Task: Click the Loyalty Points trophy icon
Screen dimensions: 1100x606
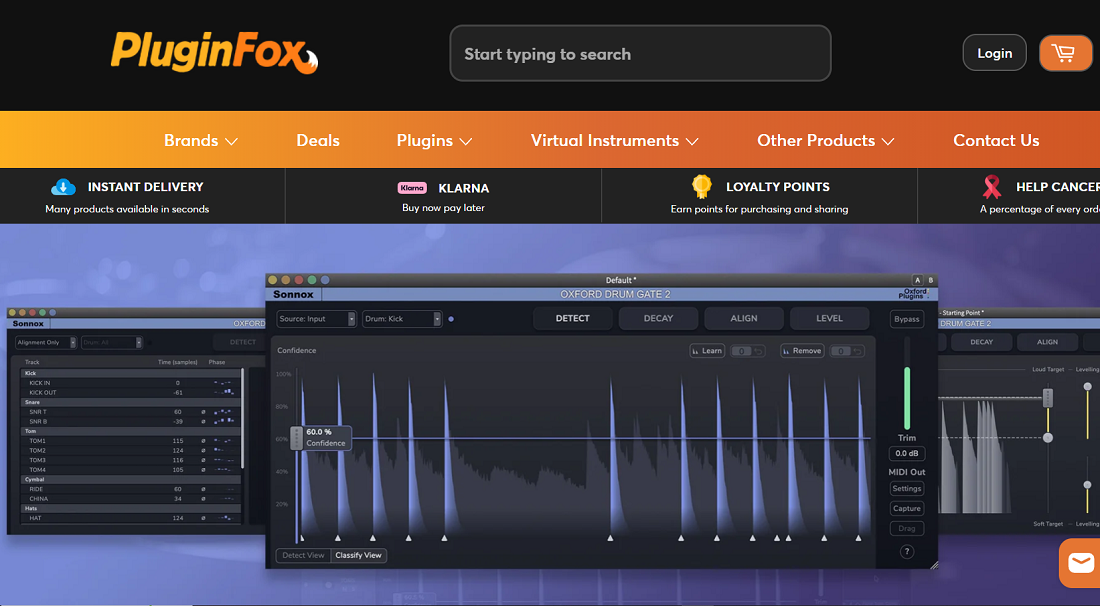Action: (x=702, y=187)
